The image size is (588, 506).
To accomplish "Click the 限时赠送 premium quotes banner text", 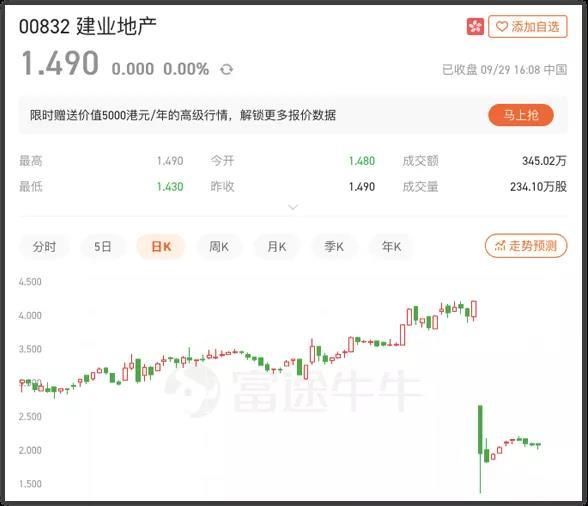I will 183,115.
